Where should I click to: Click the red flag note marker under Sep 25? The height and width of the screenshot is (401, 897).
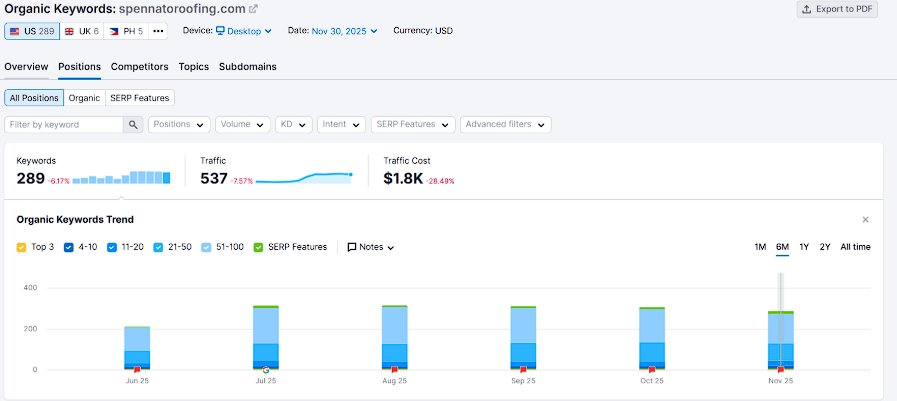(x=523, y=370)
